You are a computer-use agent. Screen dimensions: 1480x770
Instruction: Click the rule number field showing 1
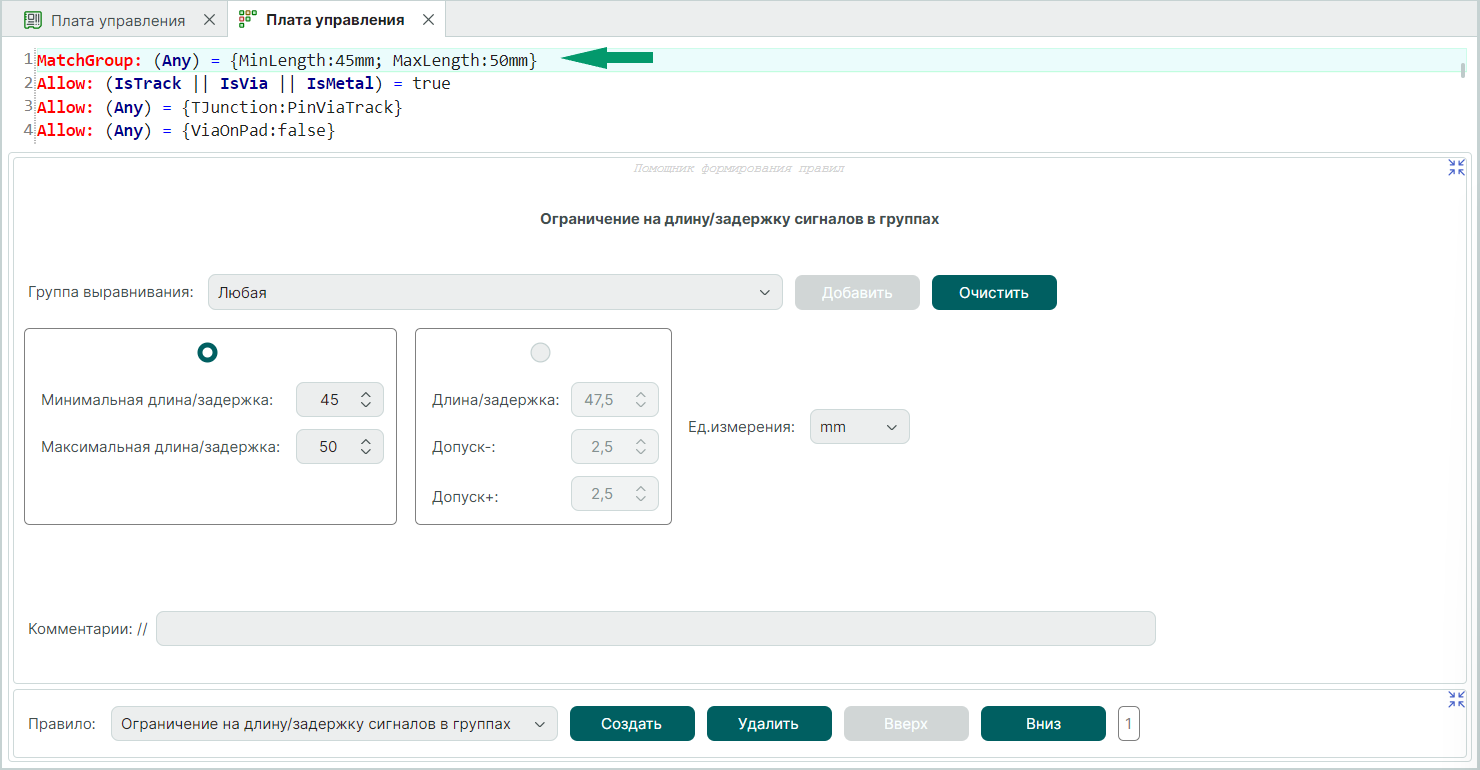(1128, 724)
